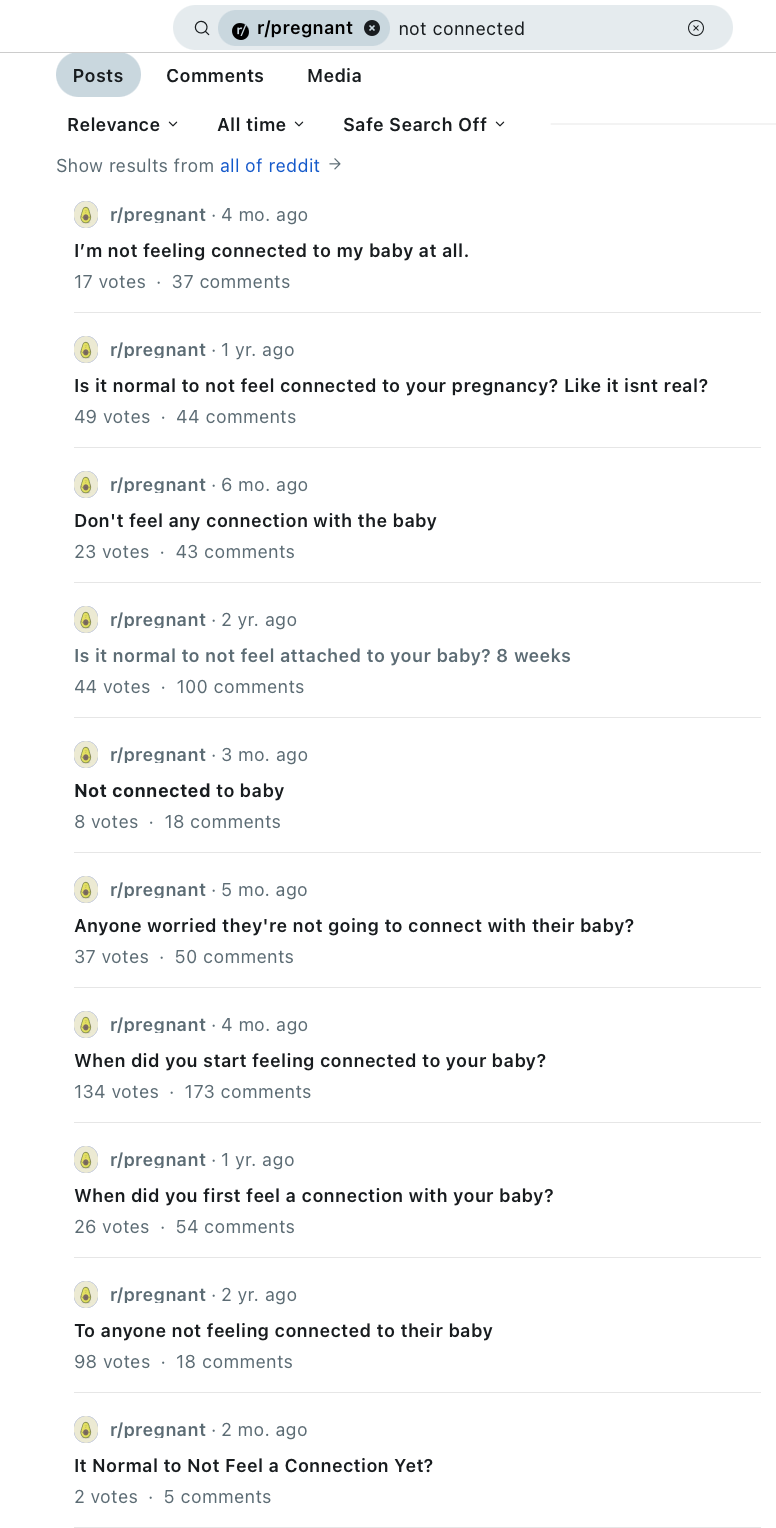Switch to the Media tab

334,75
